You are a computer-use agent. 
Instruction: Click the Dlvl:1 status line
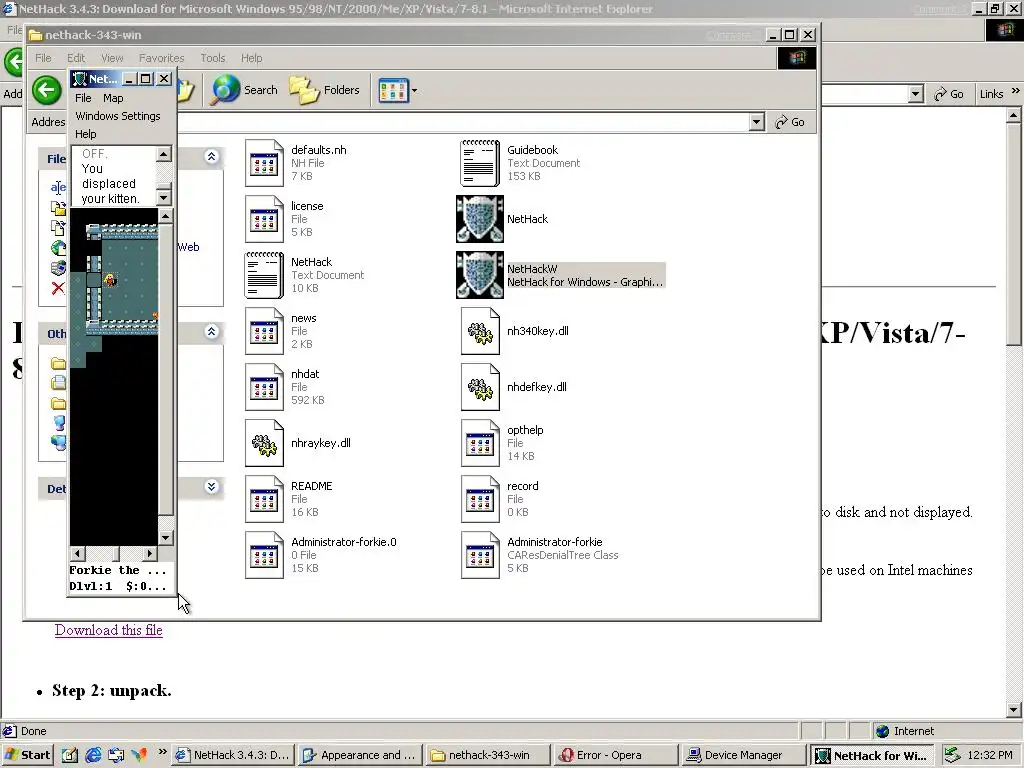tap(118, 586)
